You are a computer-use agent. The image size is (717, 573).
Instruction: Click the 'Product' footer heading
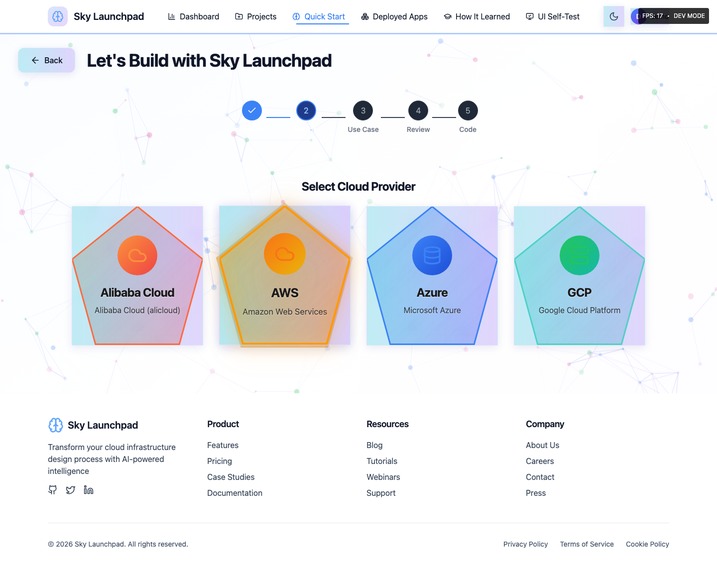click(x=223, y=424)
